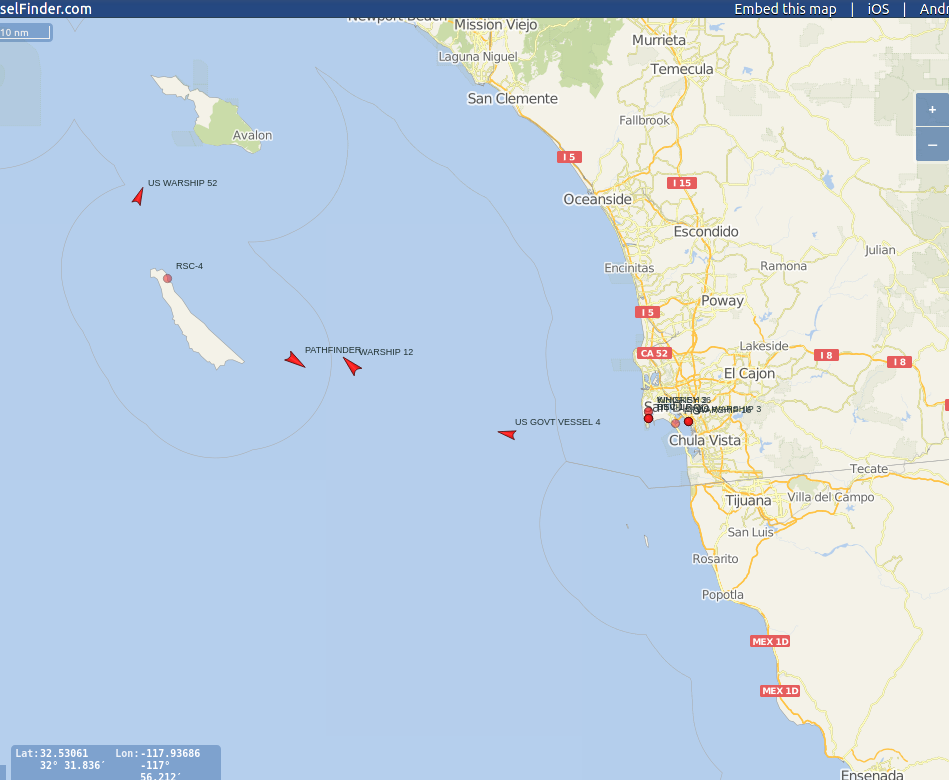
Task: Click the San Luis town label
Action: click(x=750, y=533)
